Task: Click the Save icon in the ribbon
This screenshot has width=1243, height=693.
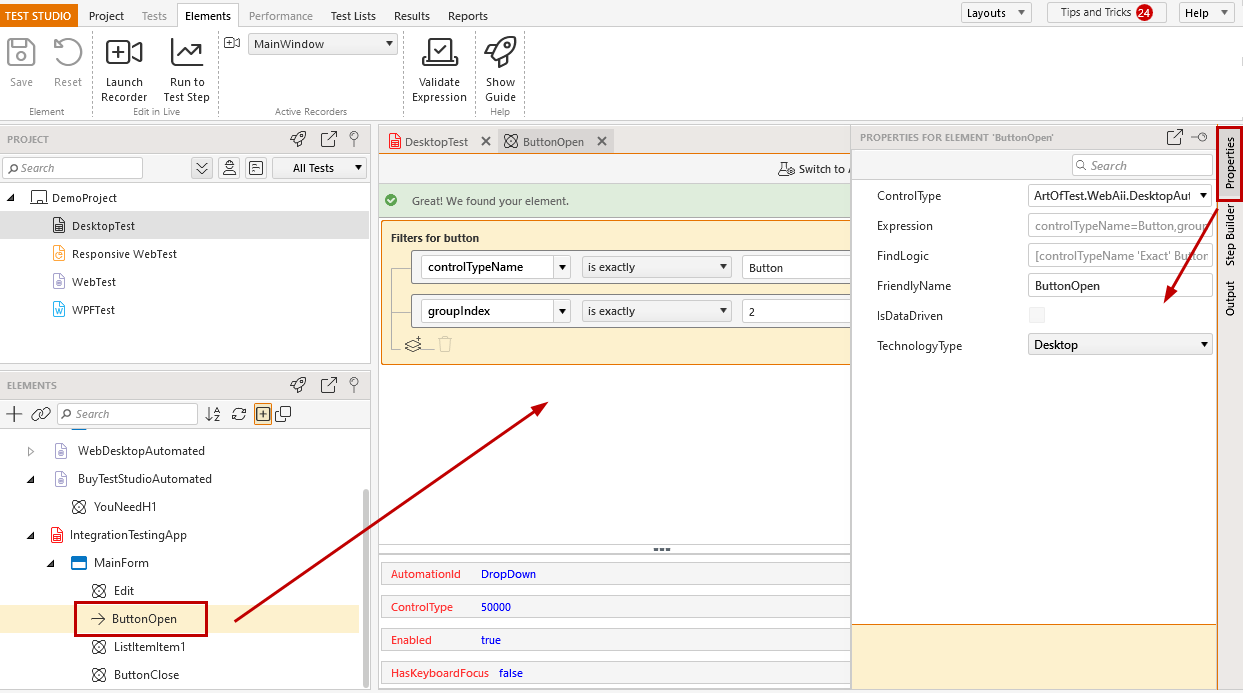Action: tap(21, 53)
